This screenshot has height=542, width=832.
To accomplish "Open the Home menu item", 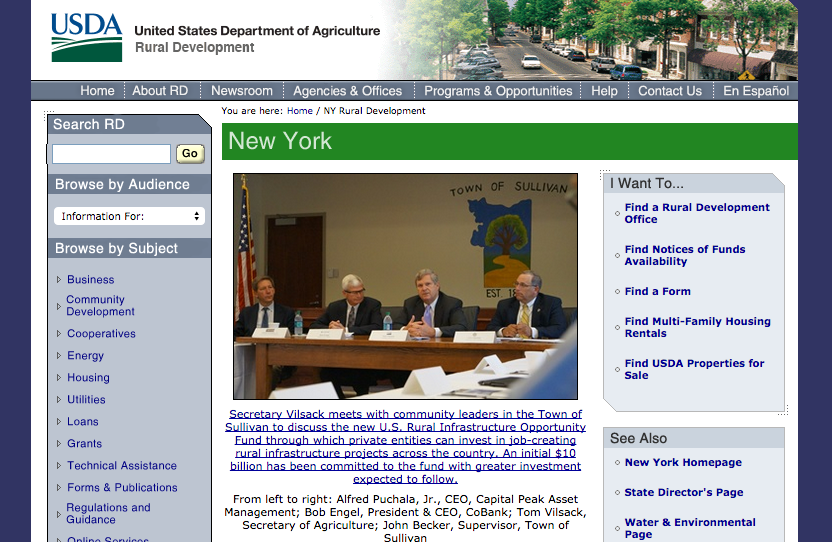I will [x=97, y=91].
